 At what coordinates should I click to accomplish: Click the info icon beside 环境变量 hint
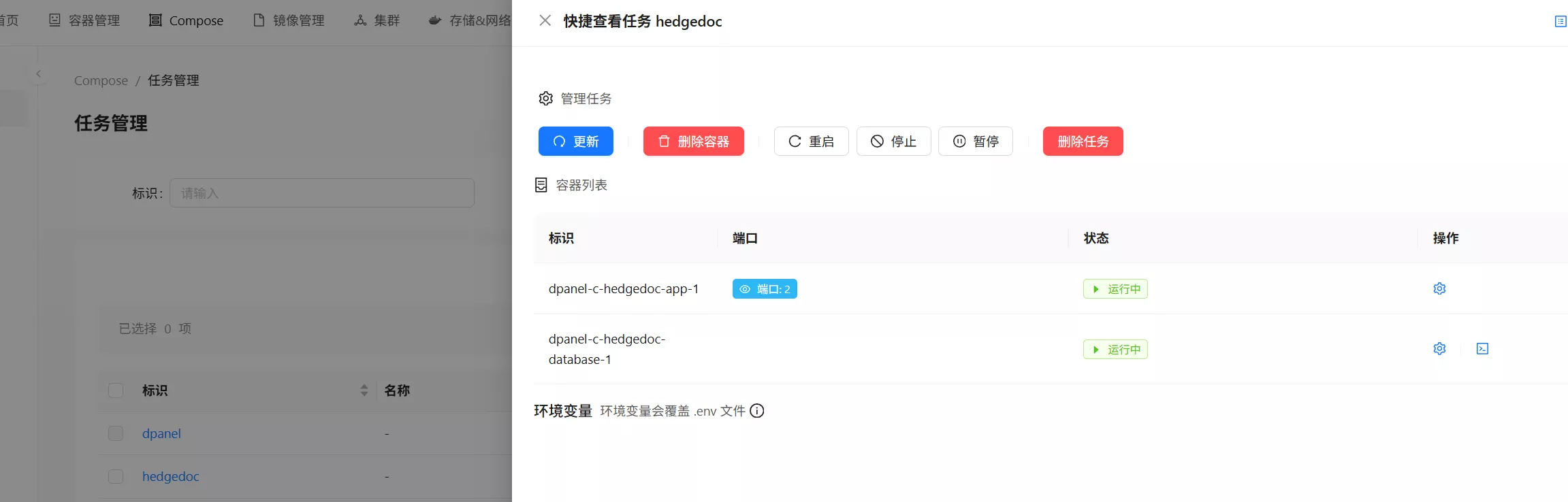click(x=756, y=411)
